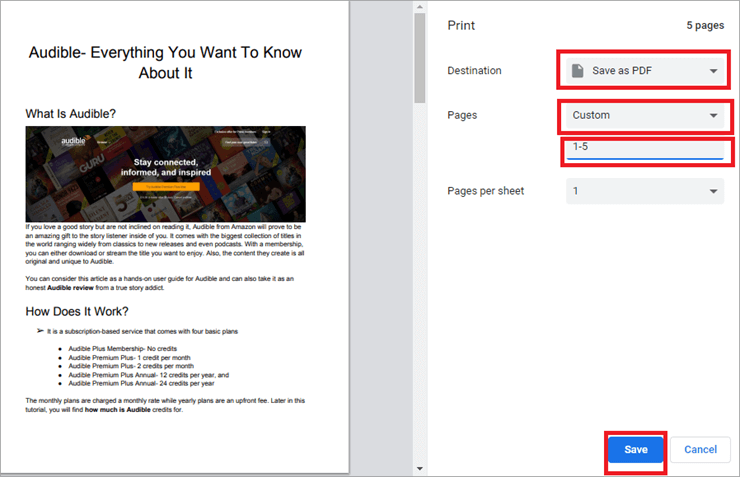Screen dimensions: 740x477
Task: Click the scroll down arrow of preview scrollbar
Action: click(x=419, y=468)
